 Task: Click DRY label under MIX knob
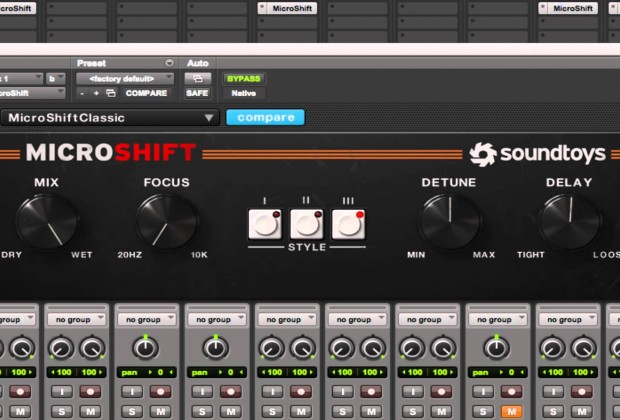coord(11,255)
